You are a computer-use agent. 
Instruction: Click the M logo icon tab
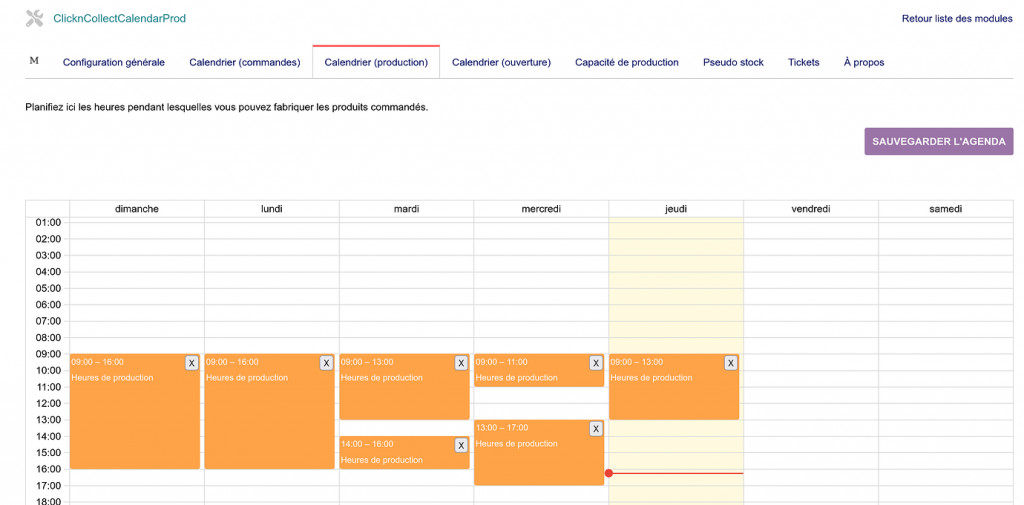(x=34, y=61)
